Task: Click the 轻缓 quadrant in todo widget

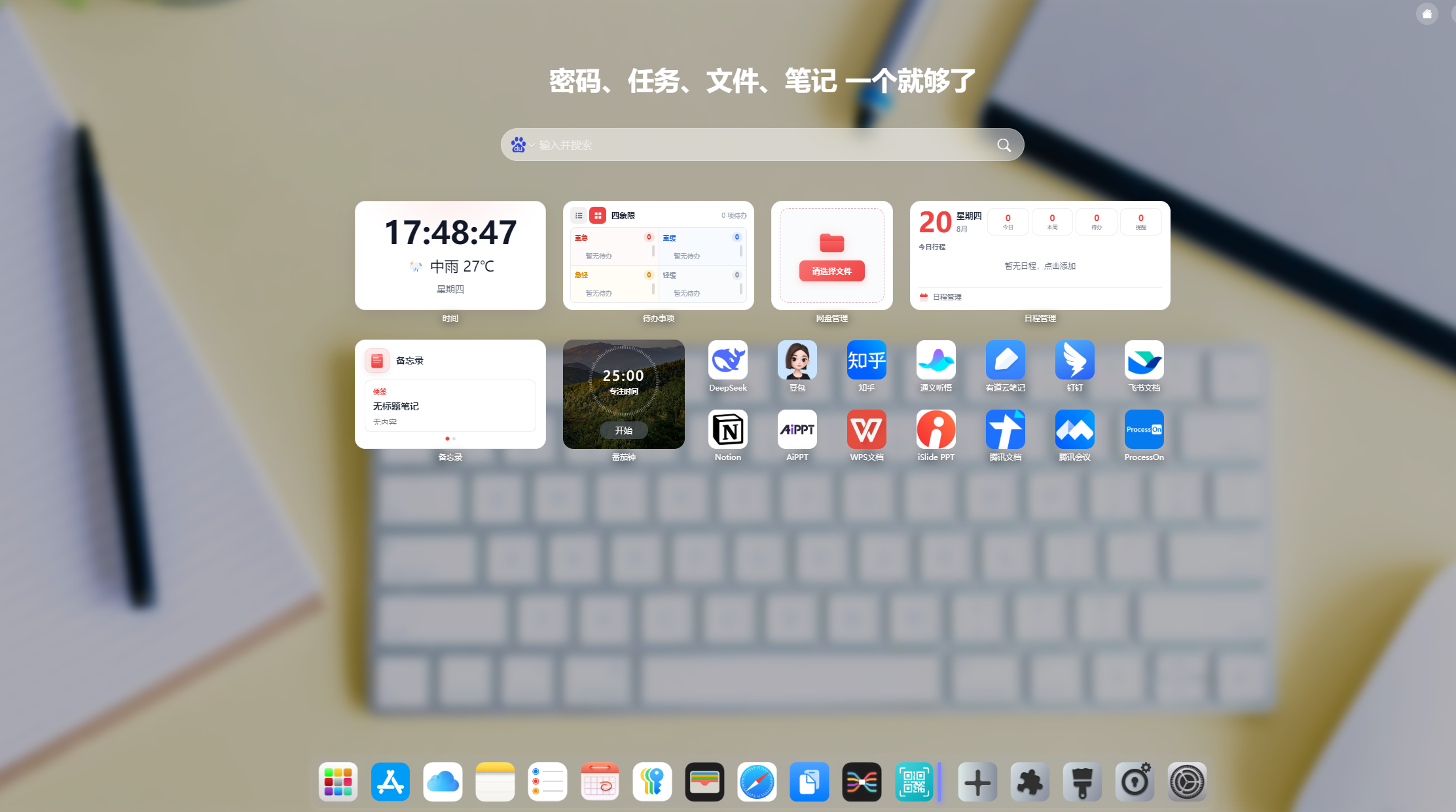Action: (702, 284)
